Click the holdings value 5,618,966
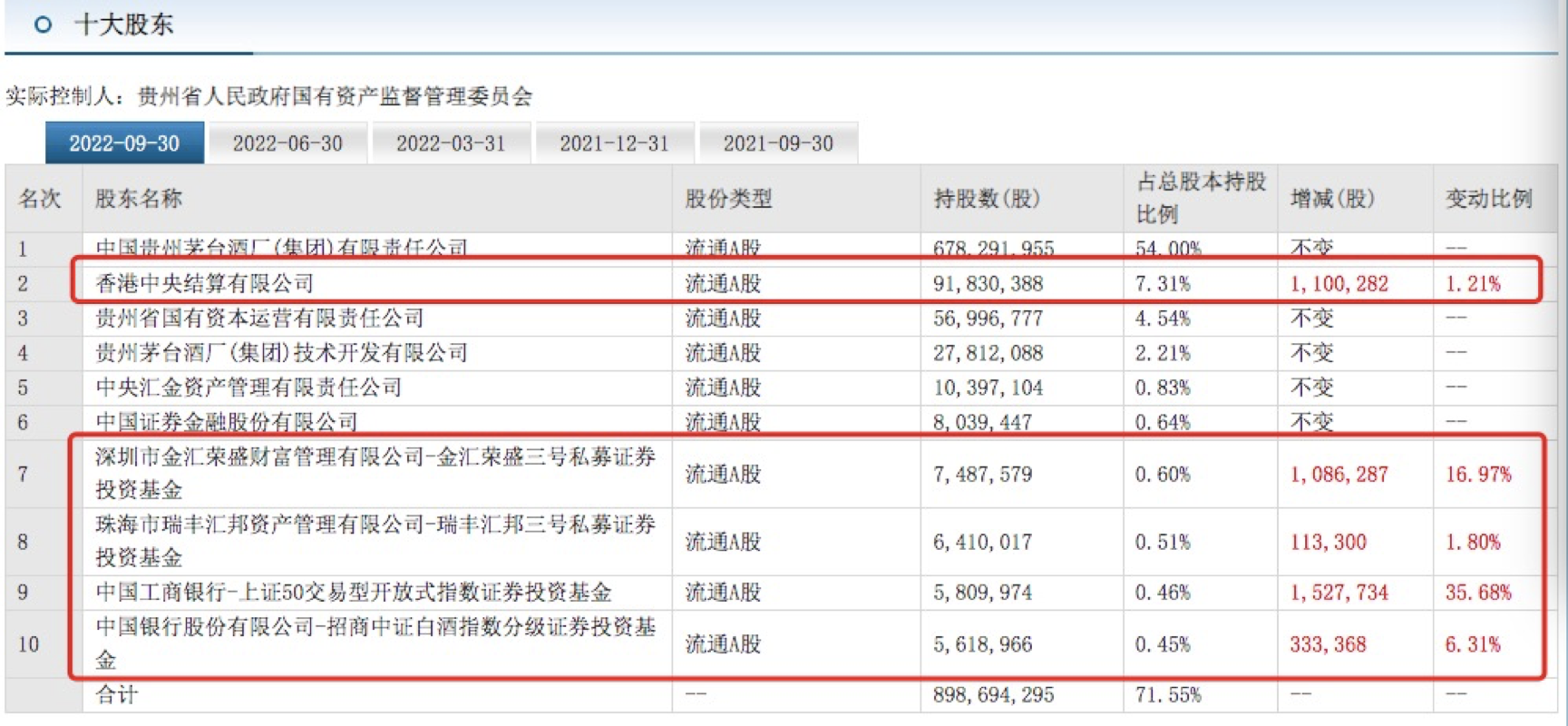The width and height of the screenshot is (1568, 726). [x=982, y=644]
